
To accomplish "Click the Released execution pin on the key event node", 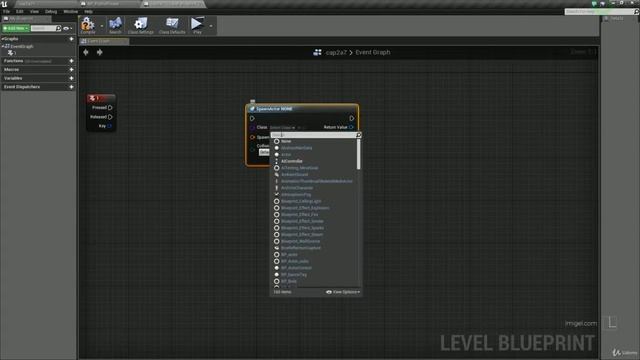I will tap(110, 117).
